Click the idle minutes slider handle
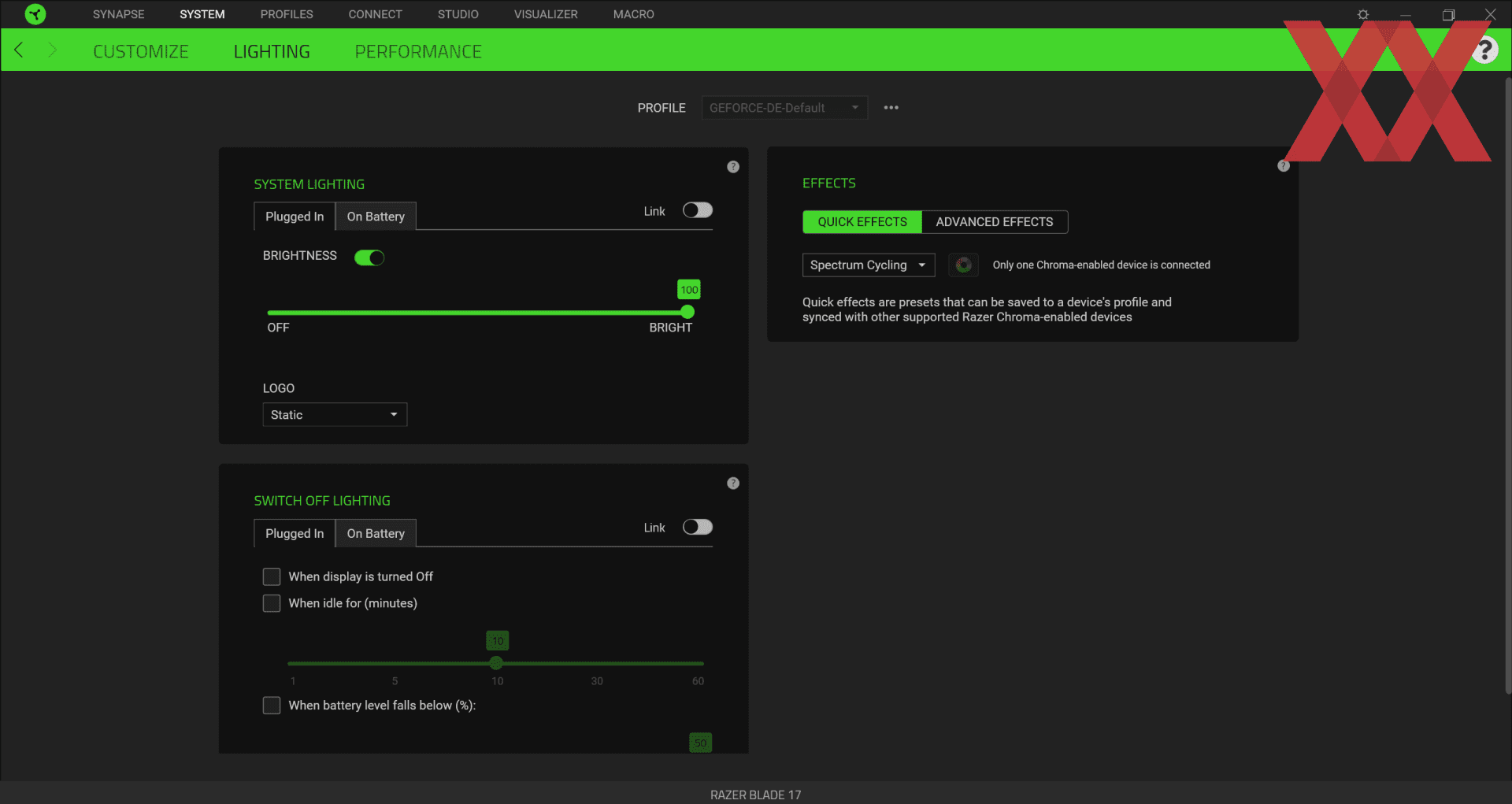 click(x=496, y=663)
